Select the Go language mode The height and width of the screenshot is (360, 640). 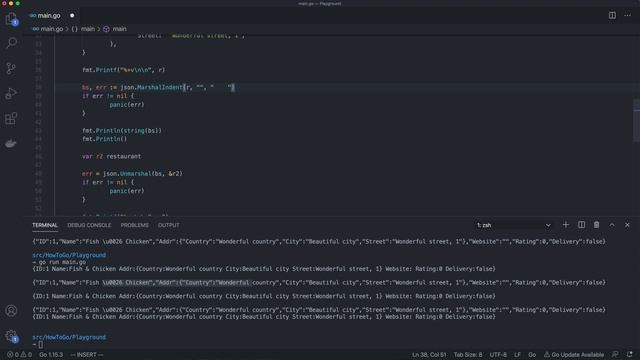(x=532, y=355)
